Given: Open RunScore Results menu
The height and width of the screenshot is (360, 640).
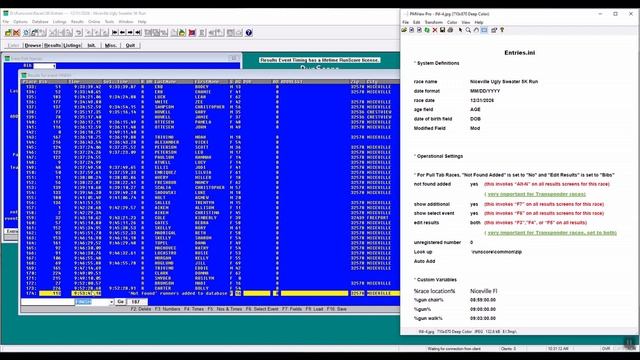Looking at the screenshot, I should (77, 22).
